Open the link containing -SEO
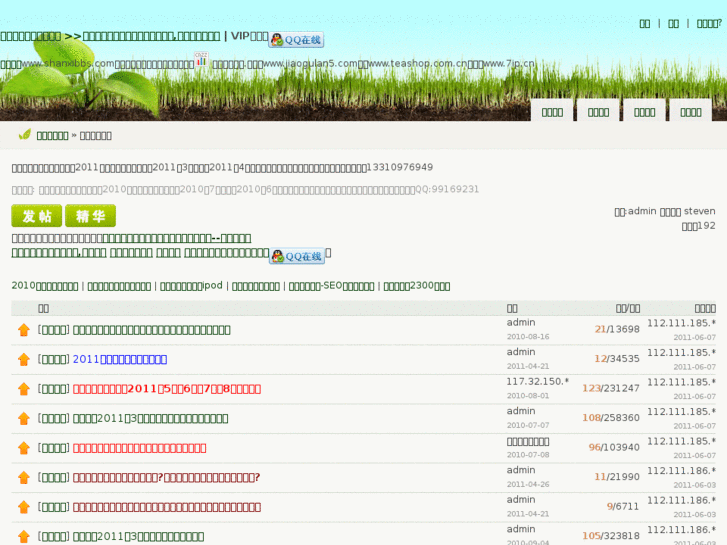This screenshot has height=545, width=727. point(332,286)
